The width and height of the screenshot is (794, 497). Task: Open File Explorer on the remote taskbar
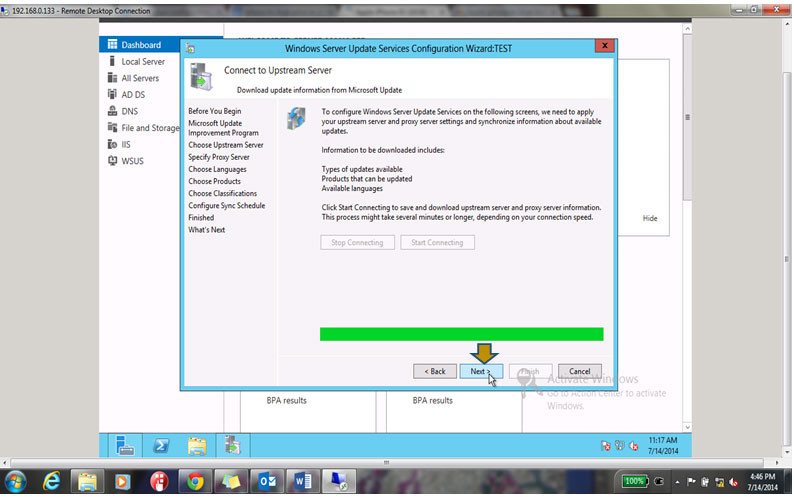197,446
